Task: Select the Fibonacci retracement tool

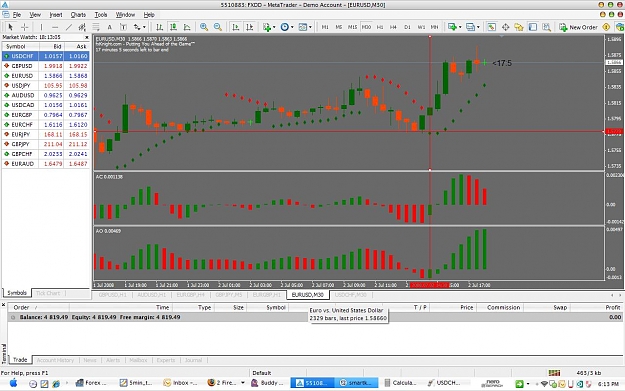Action: (x=96, y=27)
